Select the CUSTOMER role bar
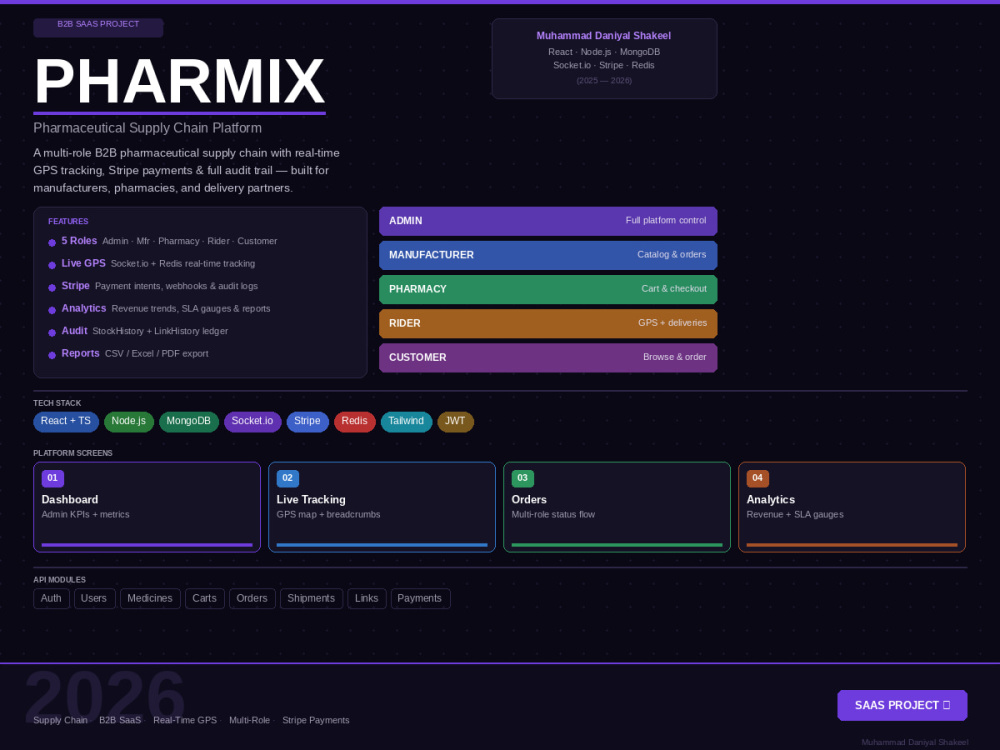This screenshot has height=750, width=1000. [x=548, y=358]
